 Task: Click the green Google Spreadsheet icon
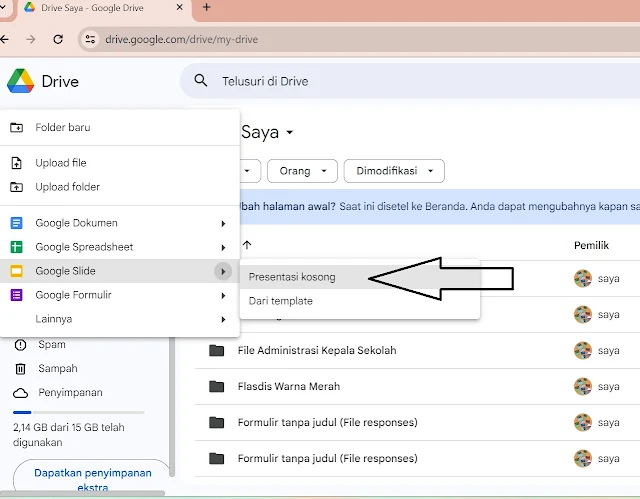point(16,247)
